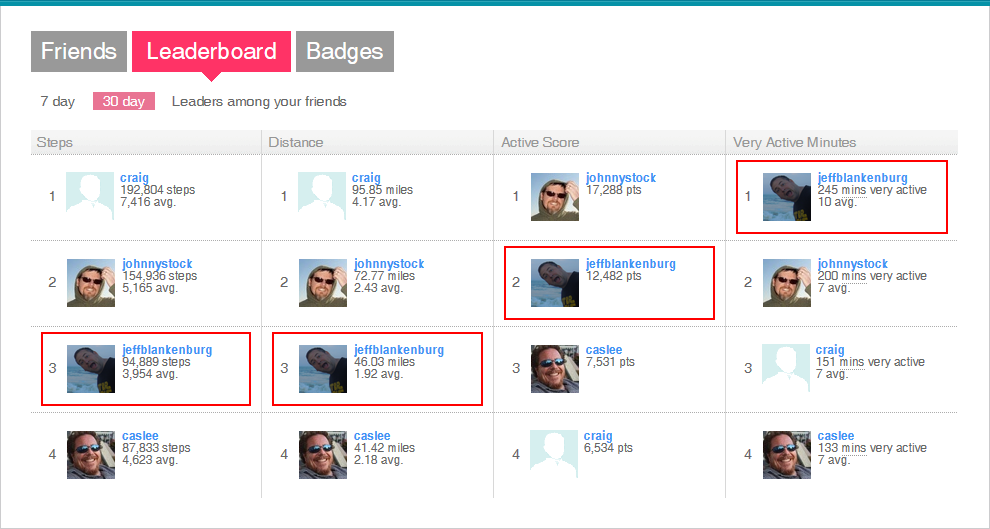
Task: Select the Leaderboard tab
Action: [x=211, y=52]
